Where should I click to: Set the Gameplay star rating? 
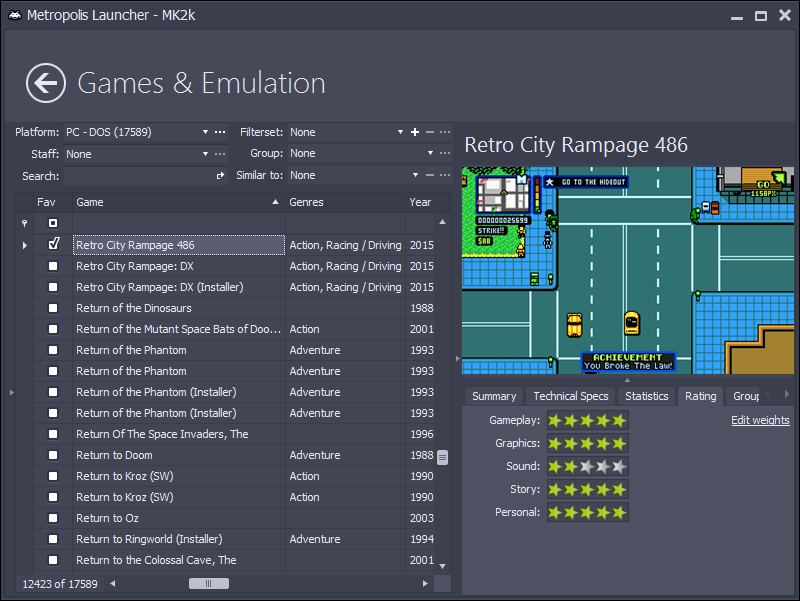click(x=587, y=420)
